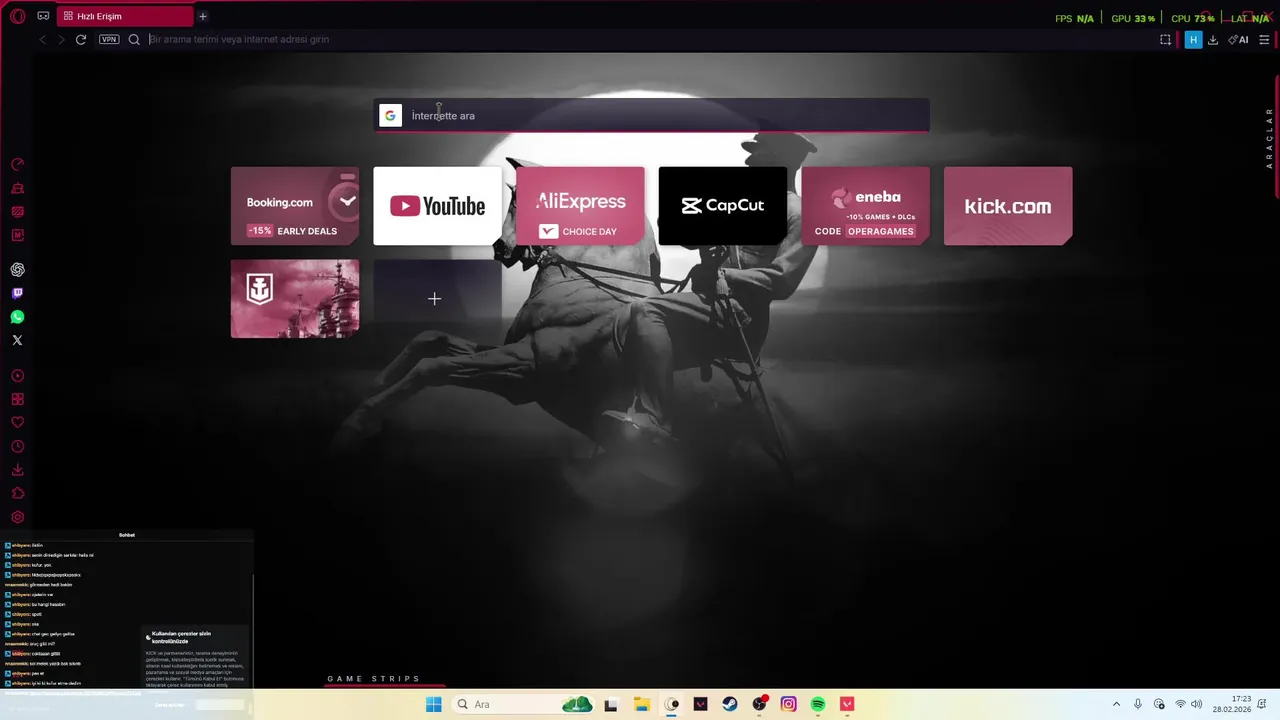The height and width of the screenshot is (720, 1280).
Task: Open the eneba speed dial tile
Action: [865, 206]
